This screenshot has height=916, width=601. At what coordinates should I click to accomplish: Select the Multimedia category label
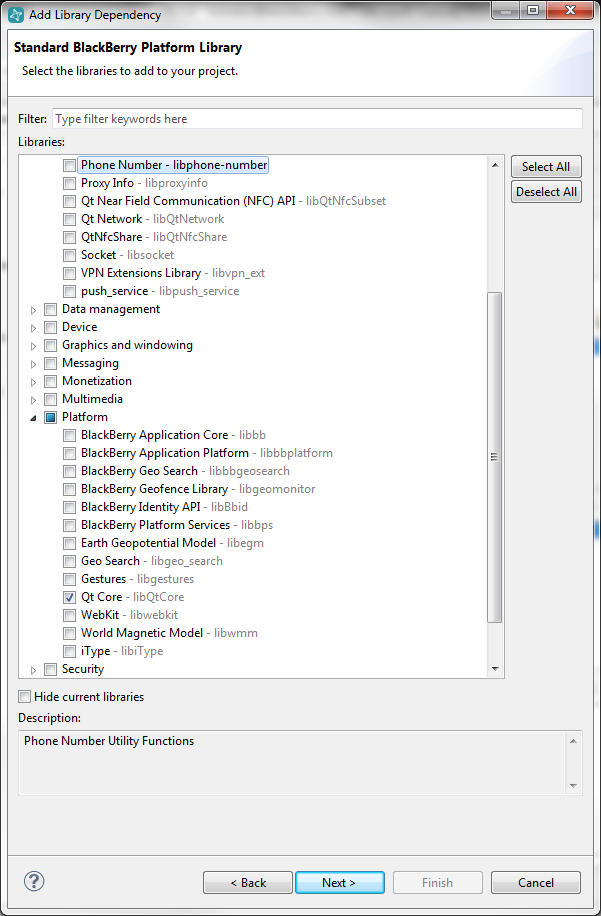(92, 399)
